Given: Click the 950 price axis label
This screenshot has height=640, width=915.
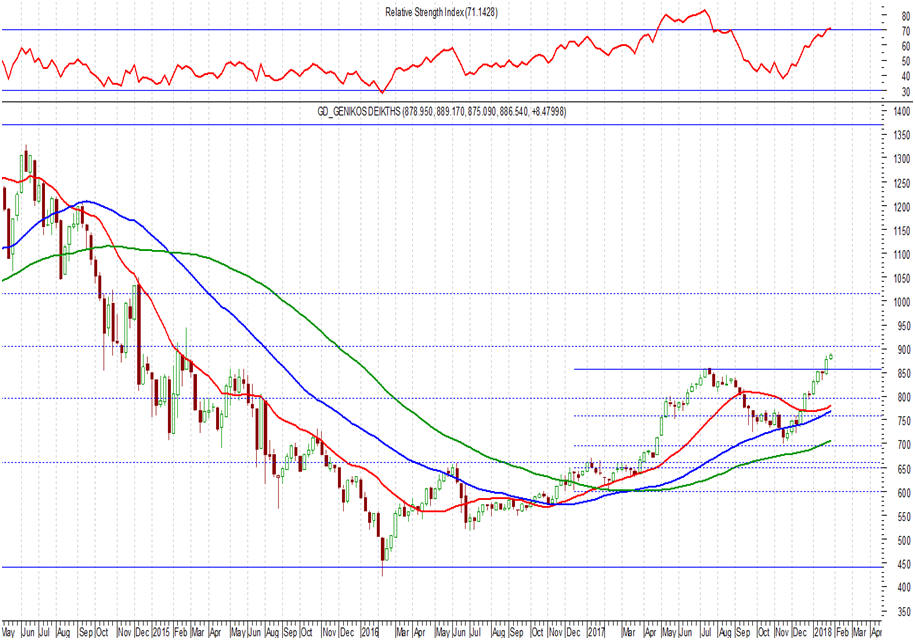Looking at the screenshot, I should 904,326.
